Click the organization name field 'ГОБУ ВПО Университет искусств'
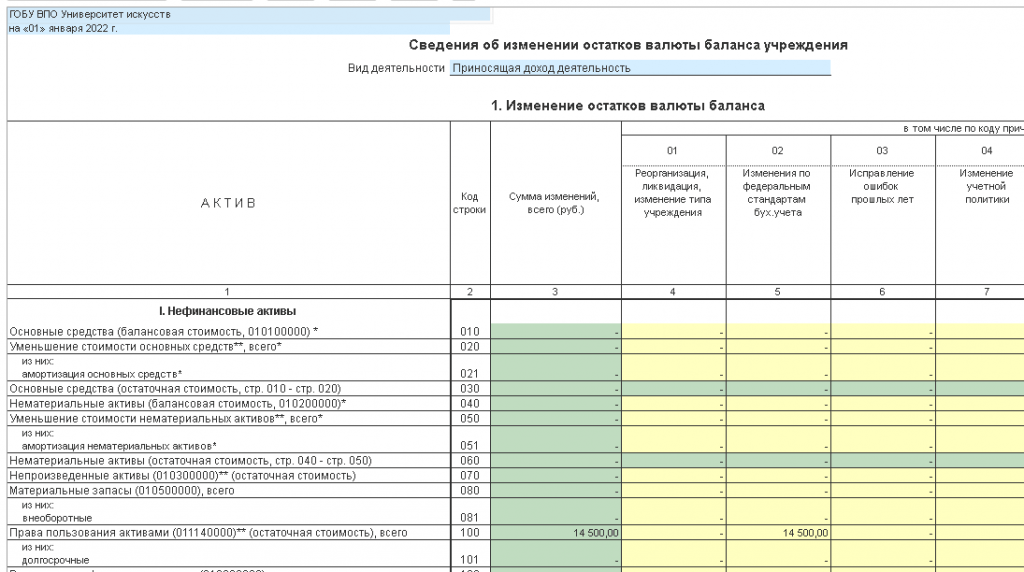This screenshot has height=572, width=1024. click(248, 15)
